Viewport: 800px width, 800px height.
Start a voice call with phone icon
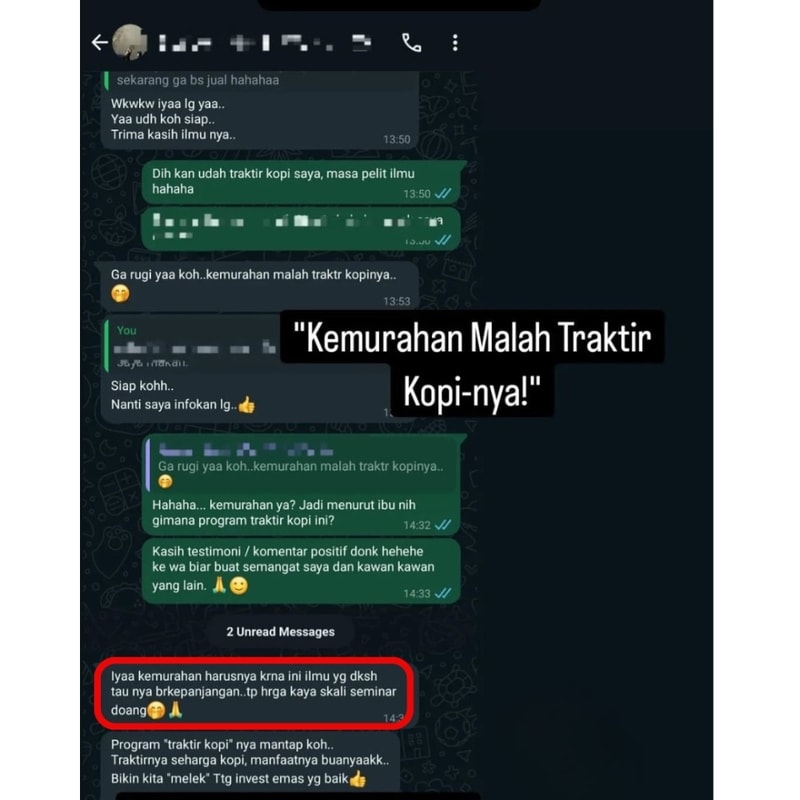(411, 43)
